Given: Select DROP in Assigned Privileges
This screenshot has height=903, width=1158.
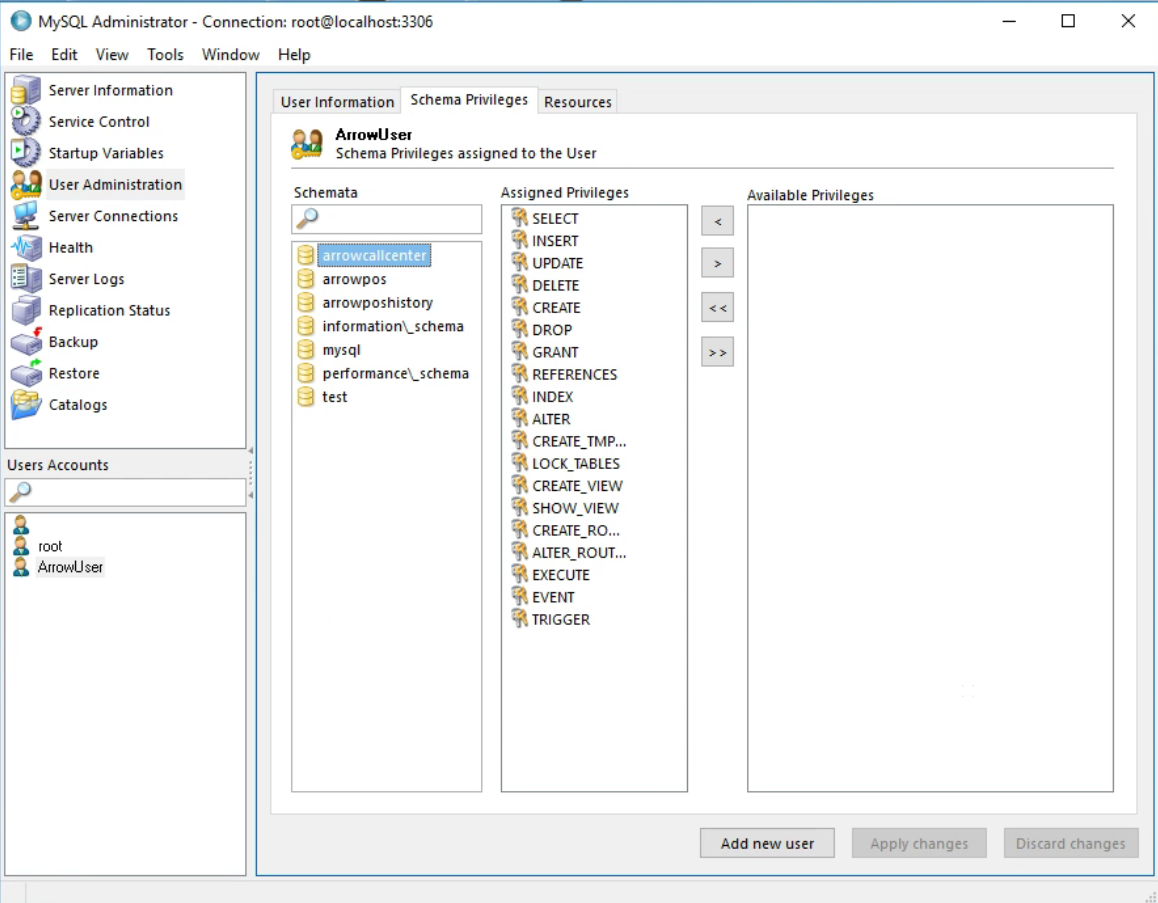Looking at the screenshot, I should (552, 329).
